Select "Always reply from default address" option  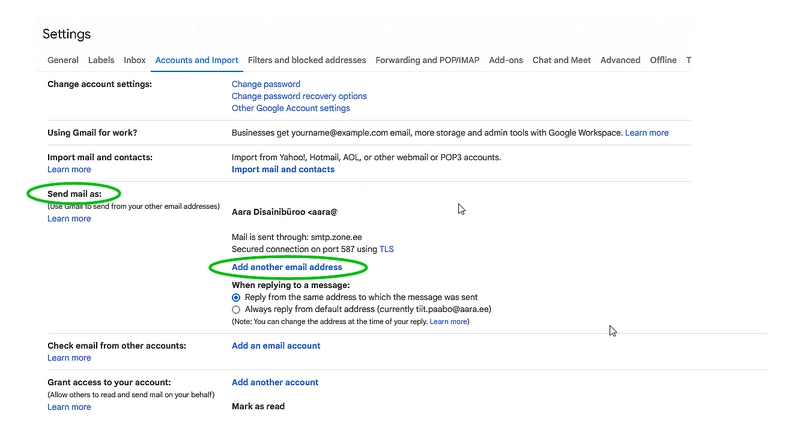point(236,309)
